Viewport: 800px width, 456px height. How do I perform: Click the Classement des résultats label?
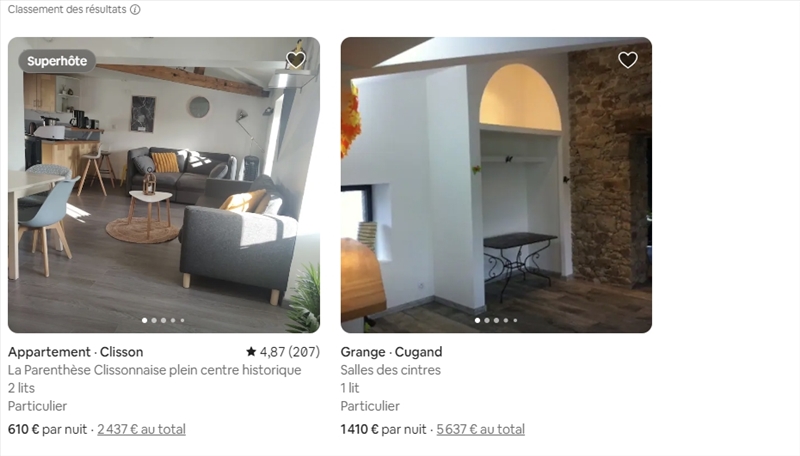67,9
